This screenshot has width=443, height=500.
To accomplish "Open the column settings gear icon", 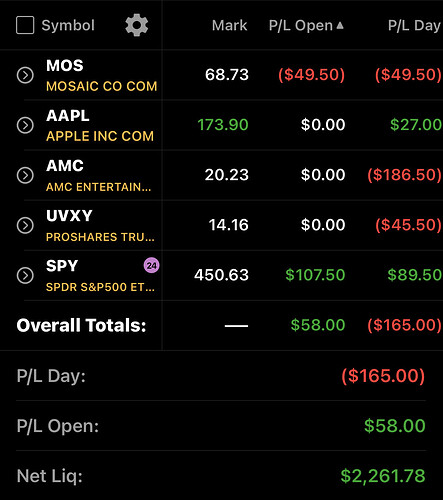I will 137,25.
